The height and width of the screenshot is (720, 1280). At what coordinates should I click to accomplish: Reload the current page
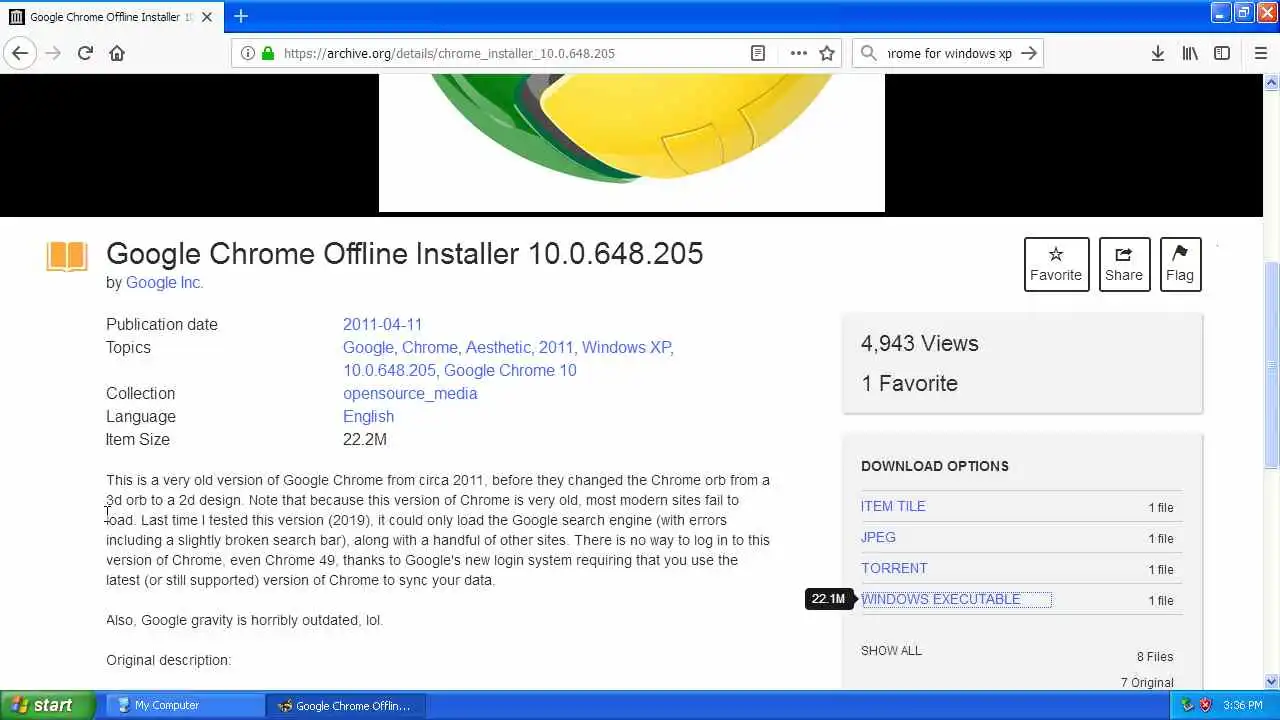point(85,53)
